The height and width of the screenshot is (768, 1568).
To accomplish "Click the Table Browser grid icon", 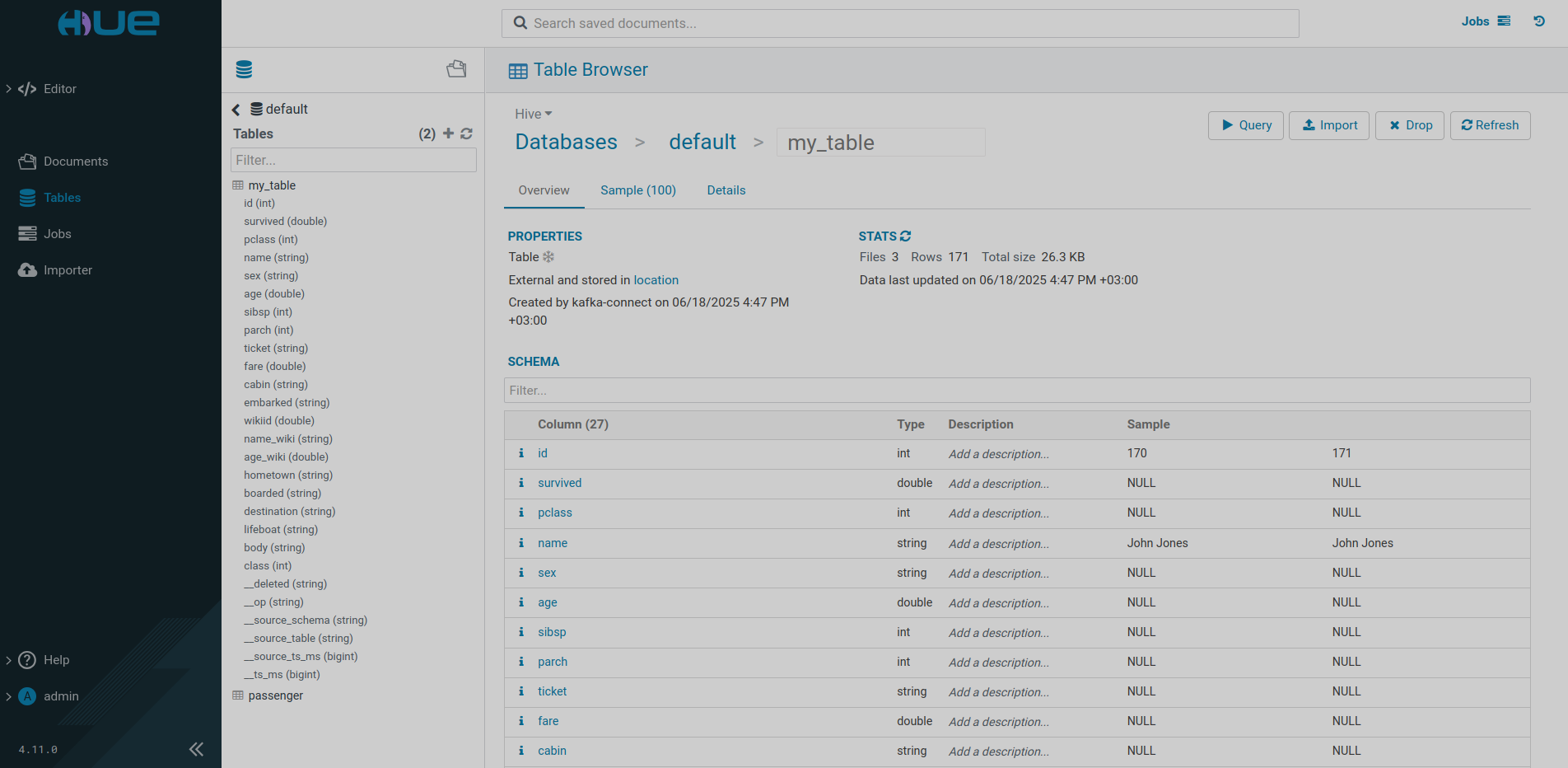I will (518, 71).
